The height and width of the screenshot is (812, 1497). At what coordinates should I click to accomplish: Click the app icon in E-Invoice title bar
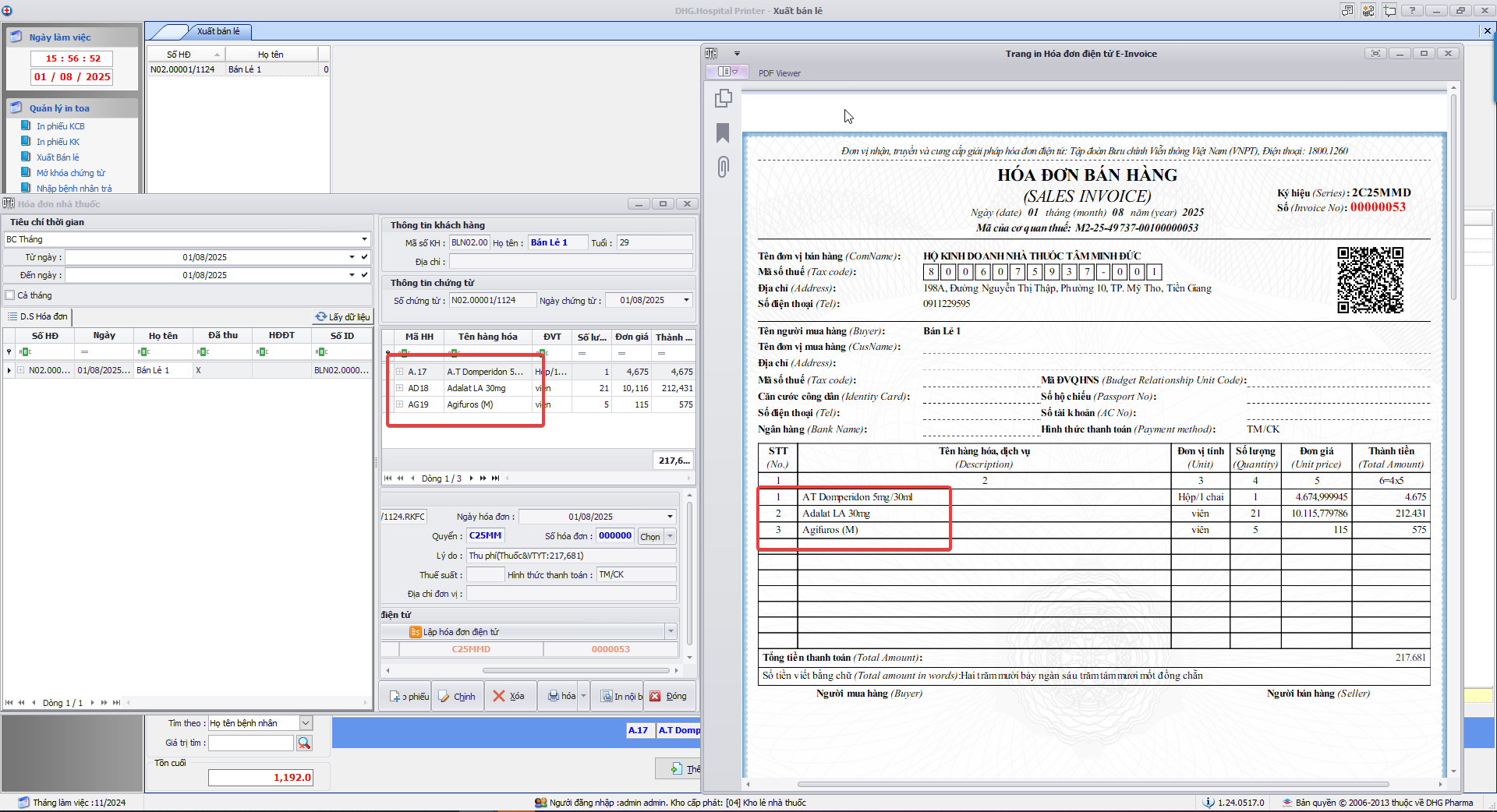pos(711,54)
